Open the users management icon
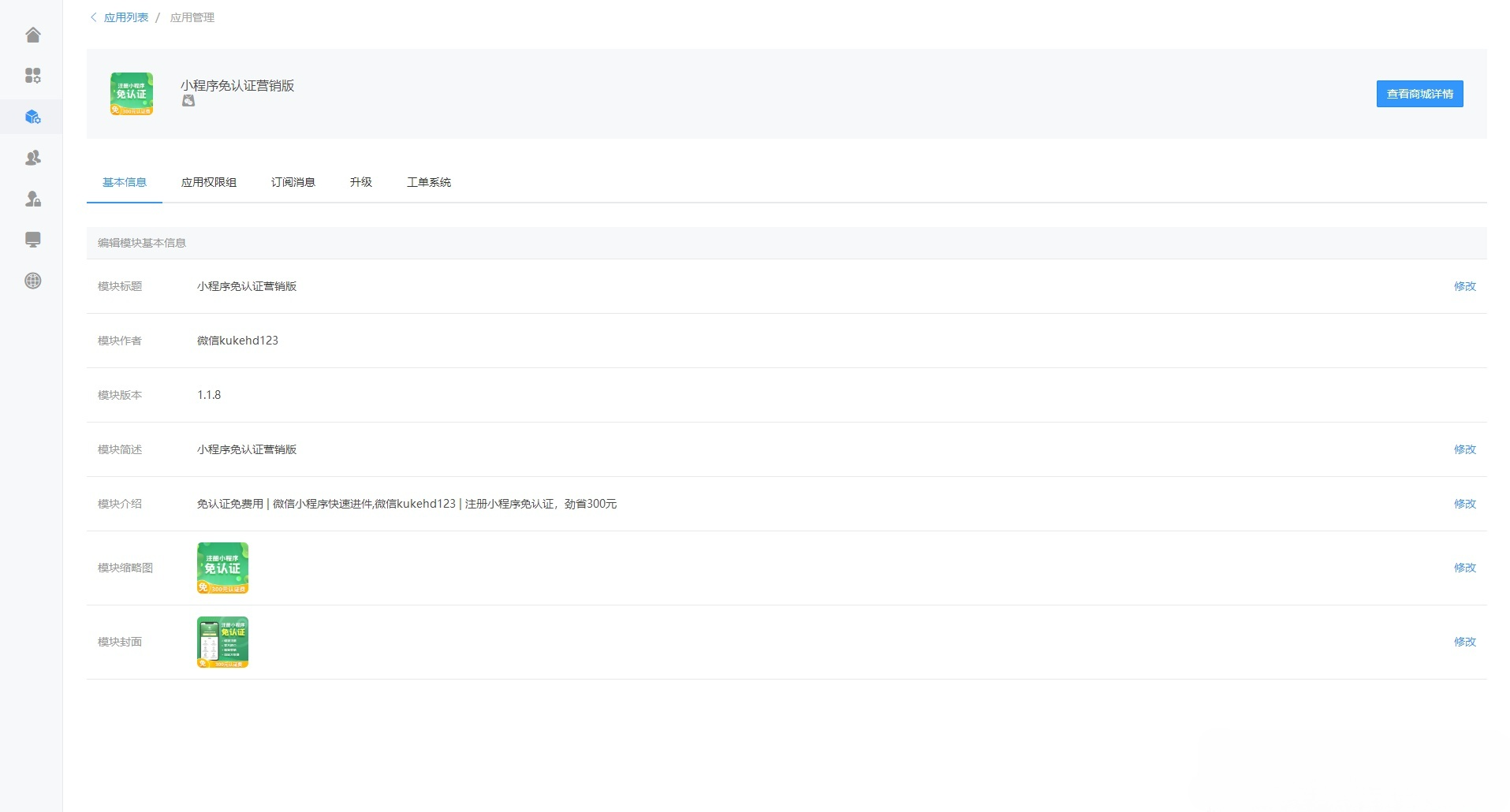The height and width of the screenshot is (812, 1510). pos(32,157)
